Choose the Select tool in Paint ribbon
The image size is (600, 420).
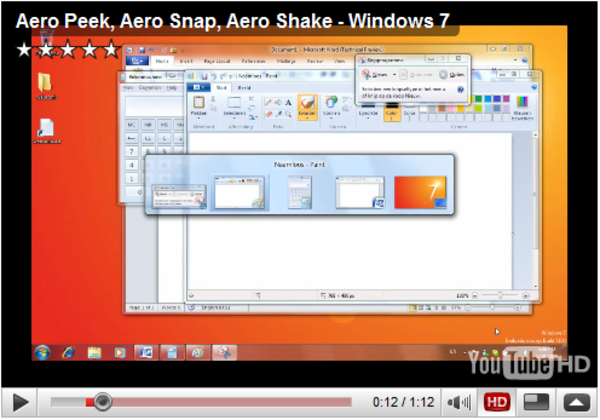point(234,106)
